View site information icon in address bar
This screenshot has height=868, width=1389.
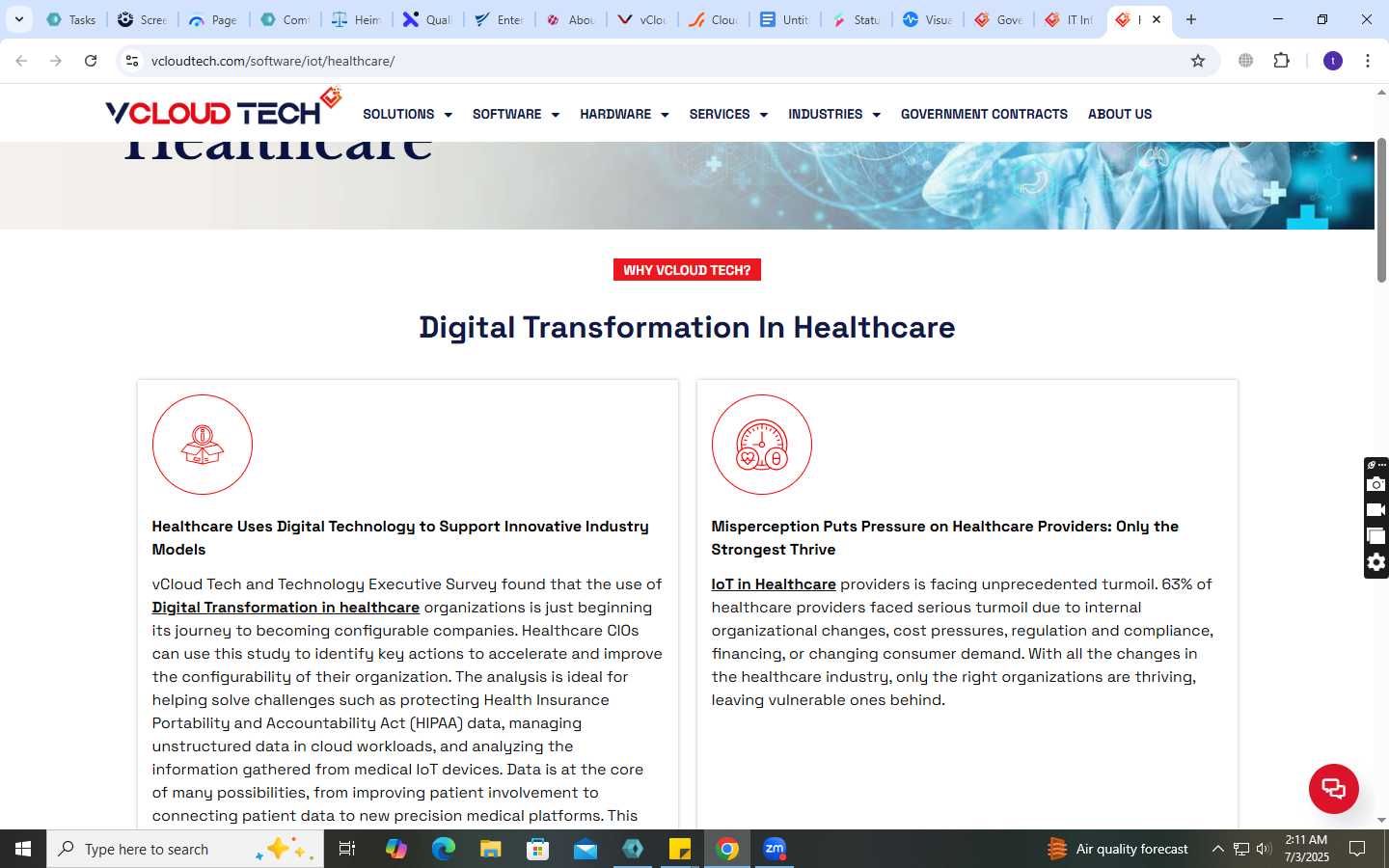132,61
